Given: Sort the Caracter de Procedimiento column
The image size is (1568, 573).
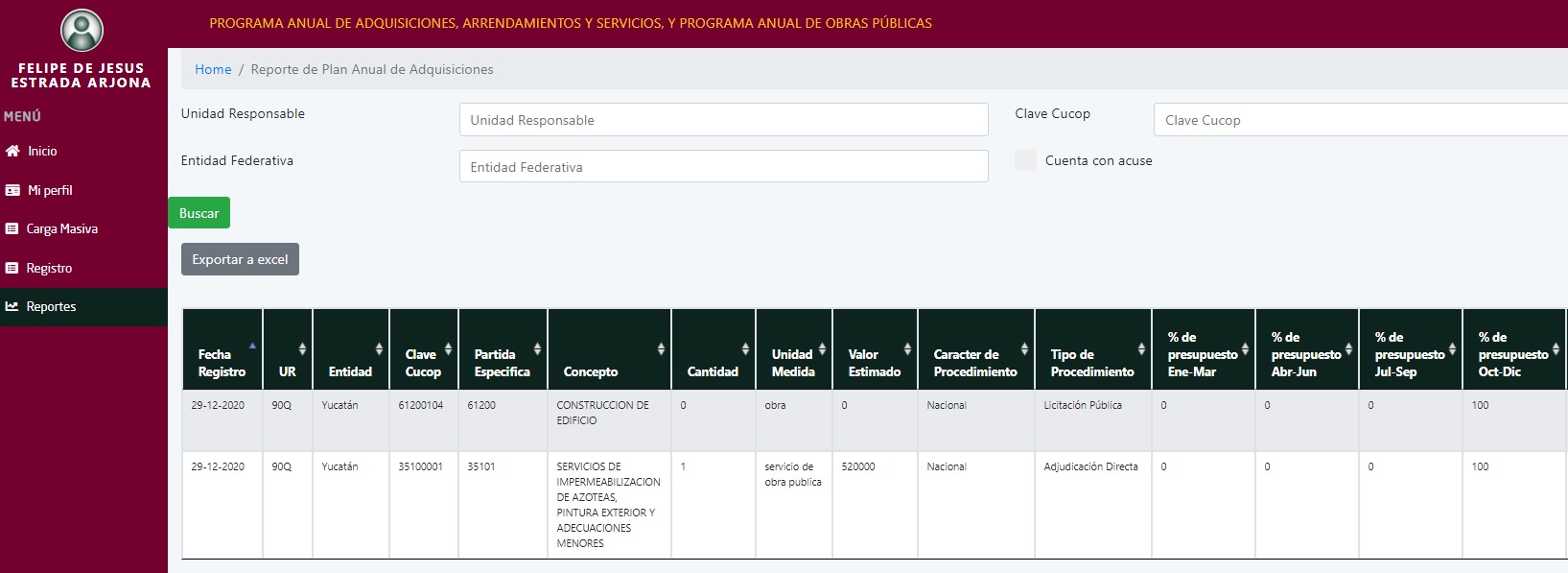Looking at the screenshot, I should (x=1024, y=348).
